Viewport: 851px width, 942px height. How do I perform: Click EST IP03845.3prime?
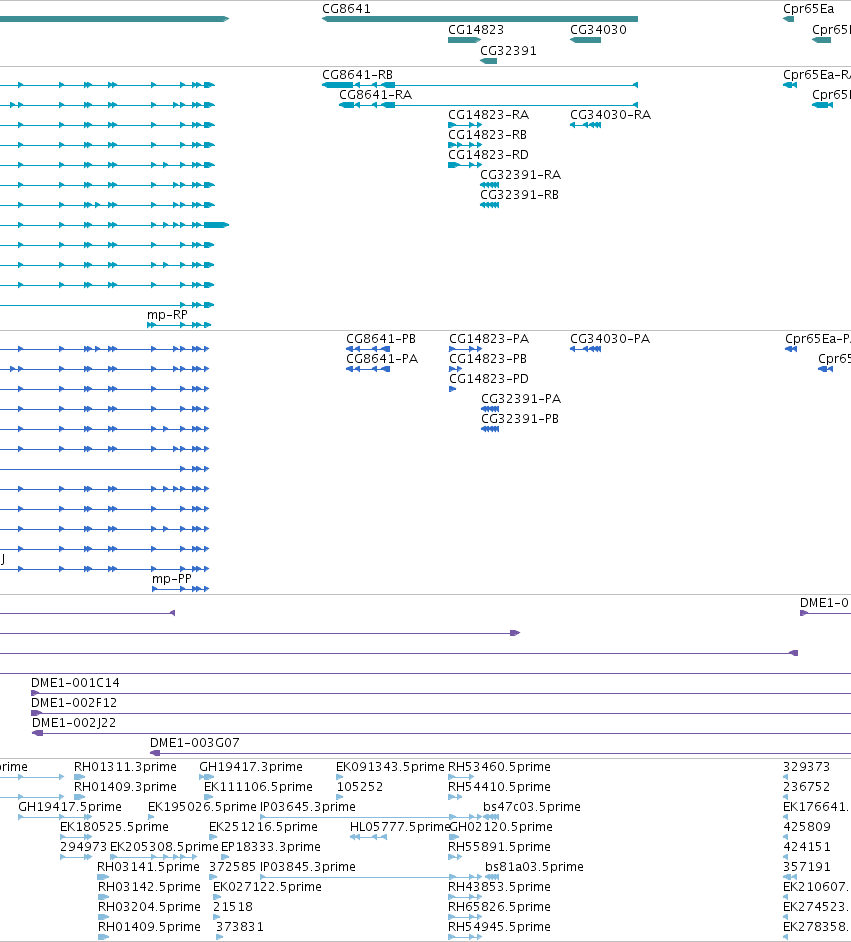(307, 867)
